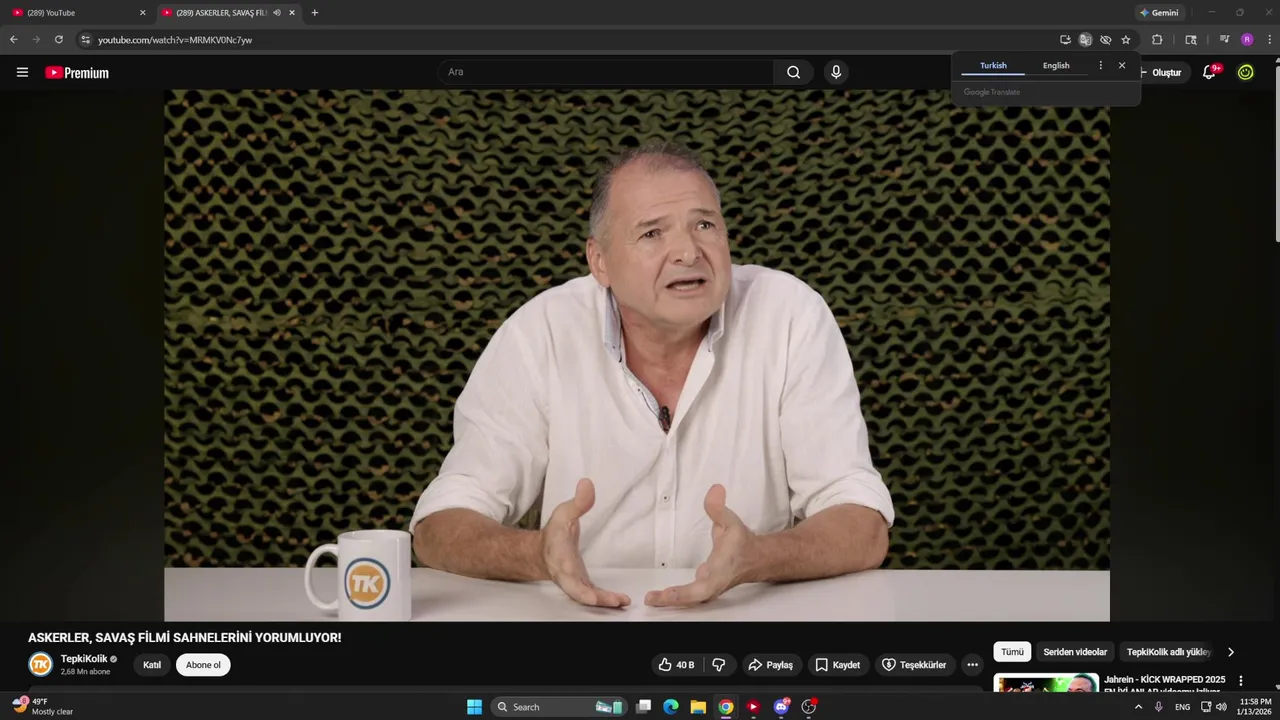The image size is (1280, 720).
Task: Open more actions ellipsis beside Teşekkürler
Action: [972, 665]
